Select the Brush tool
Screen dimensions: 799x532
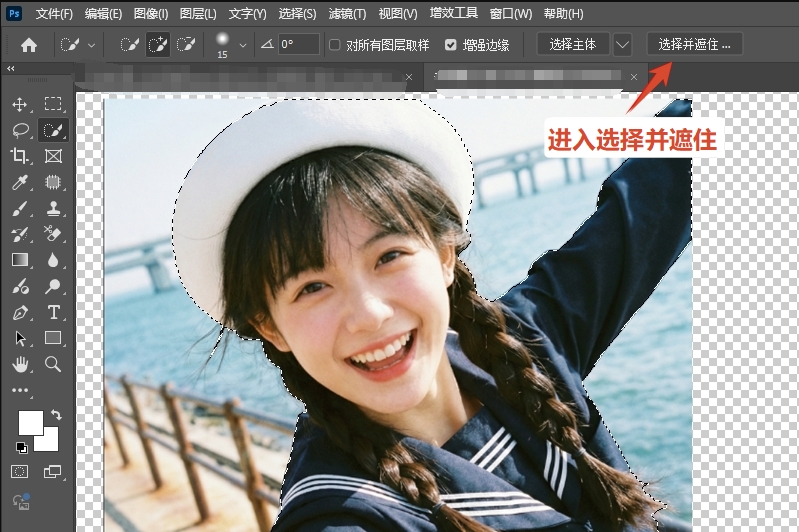coord(19,208)
